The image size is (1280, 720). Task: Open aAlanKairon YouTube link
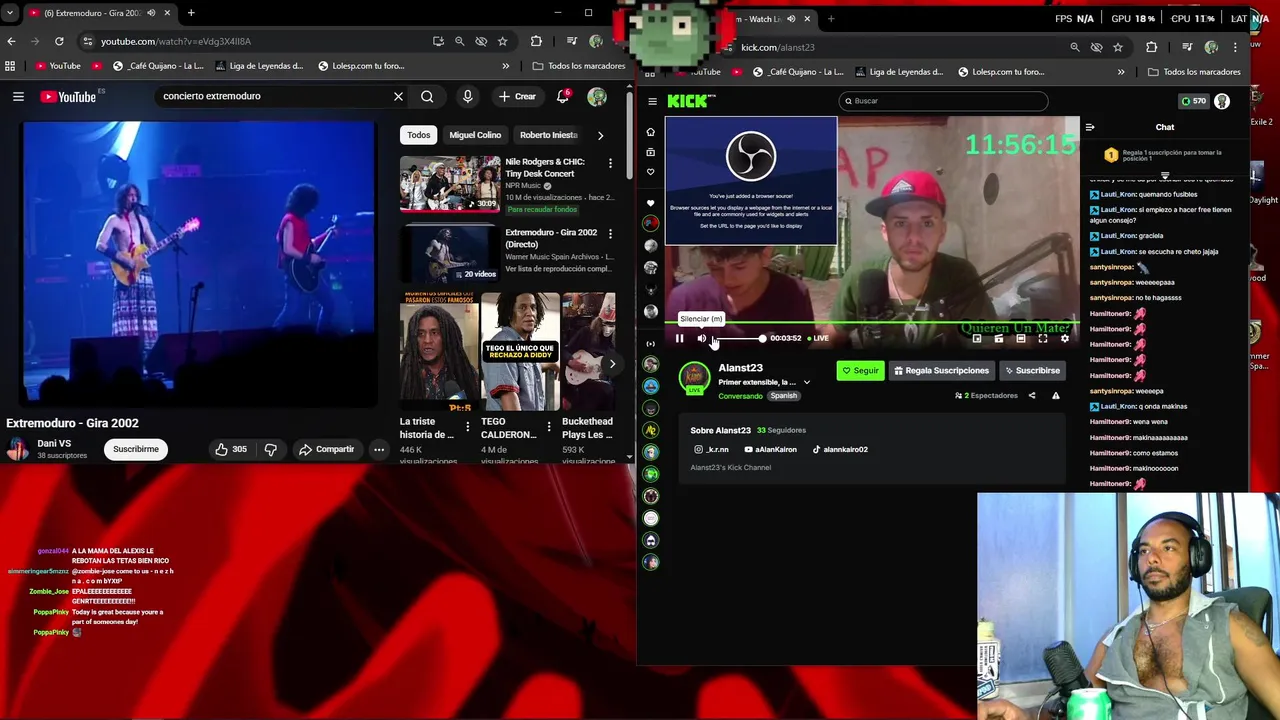coord(770,450)
